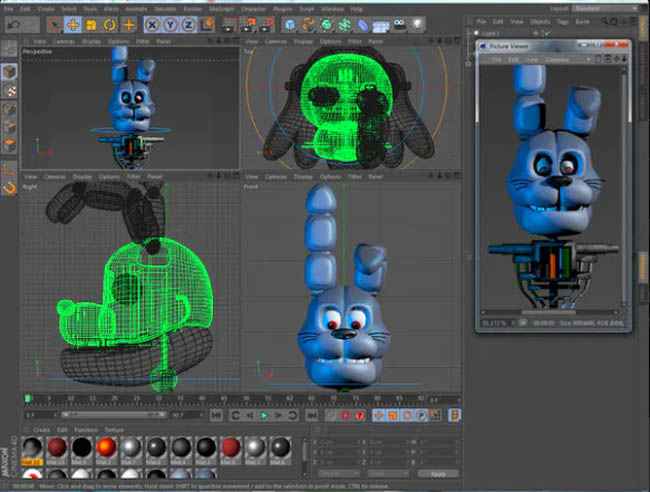Click the timeline preview range slider bar

[114, 414]
